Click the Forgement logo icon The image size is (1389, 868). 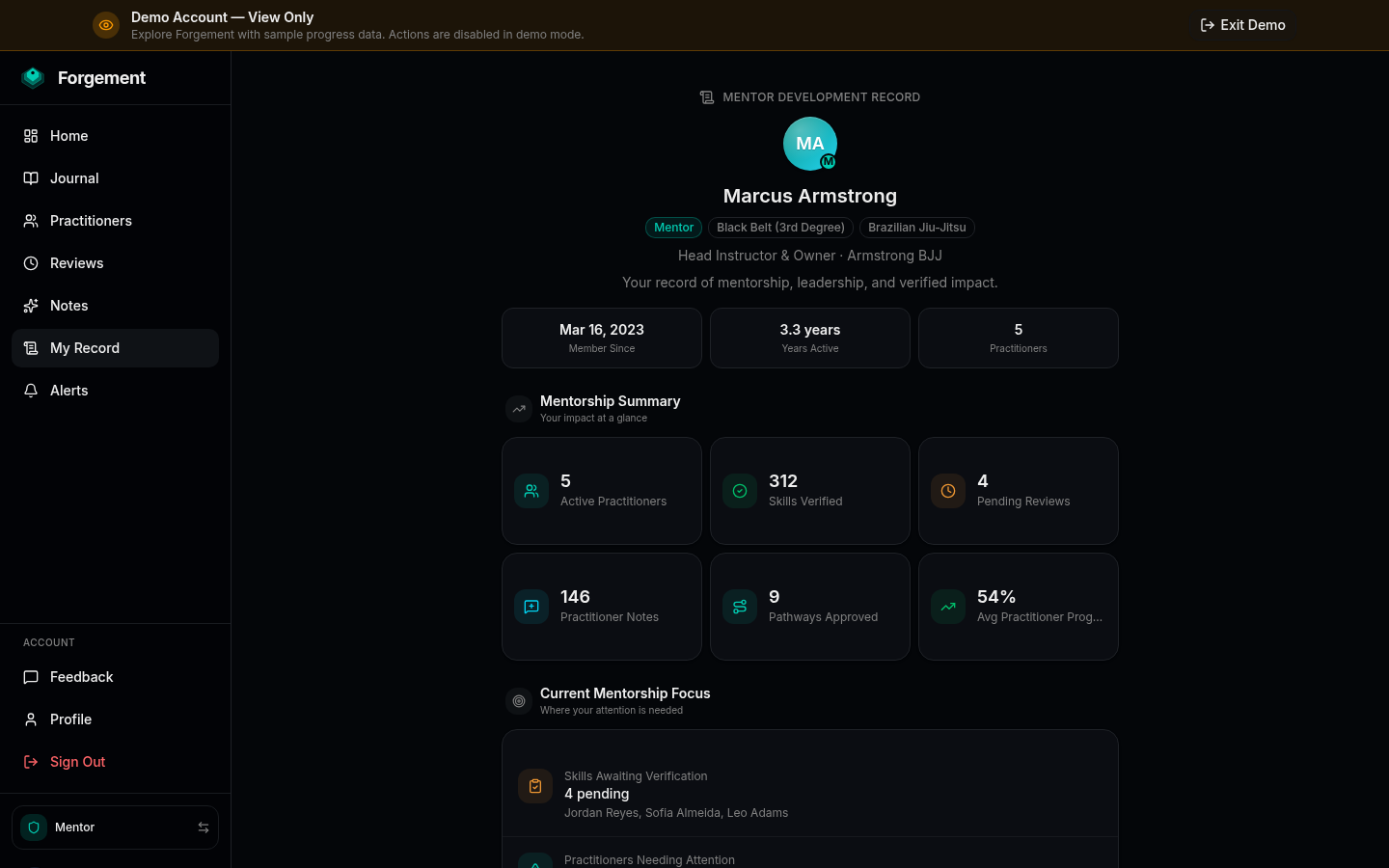33,78
